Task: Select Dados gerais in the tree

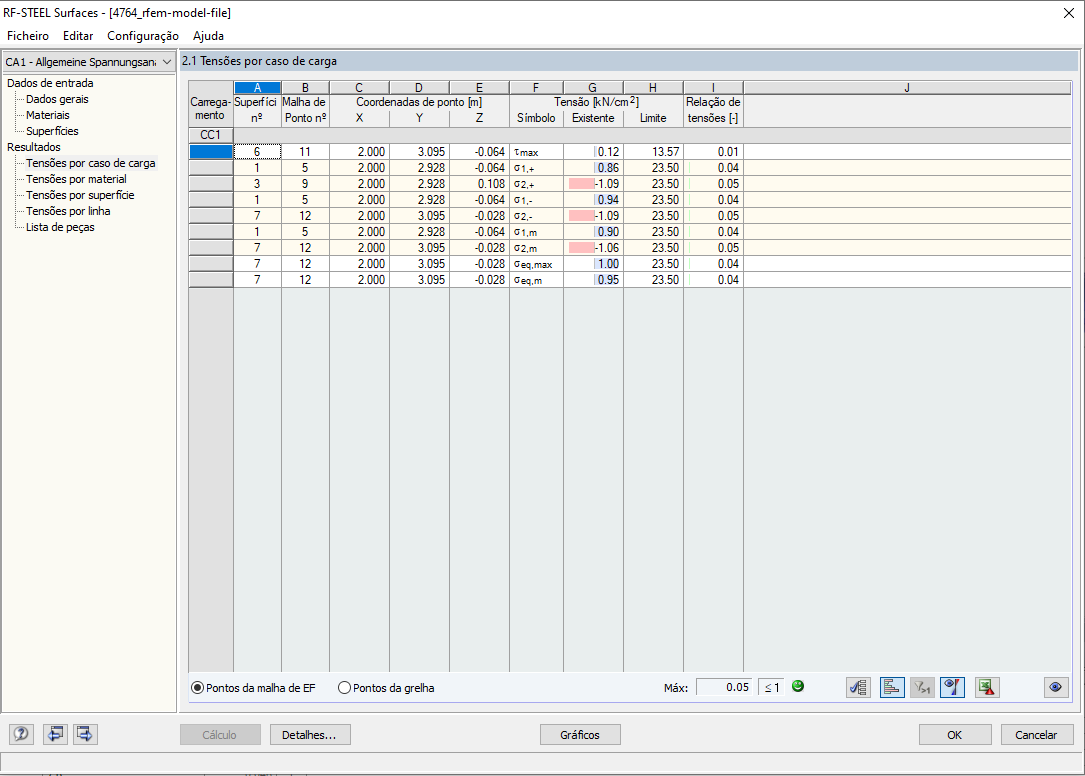Action: [x=57, y=99]
